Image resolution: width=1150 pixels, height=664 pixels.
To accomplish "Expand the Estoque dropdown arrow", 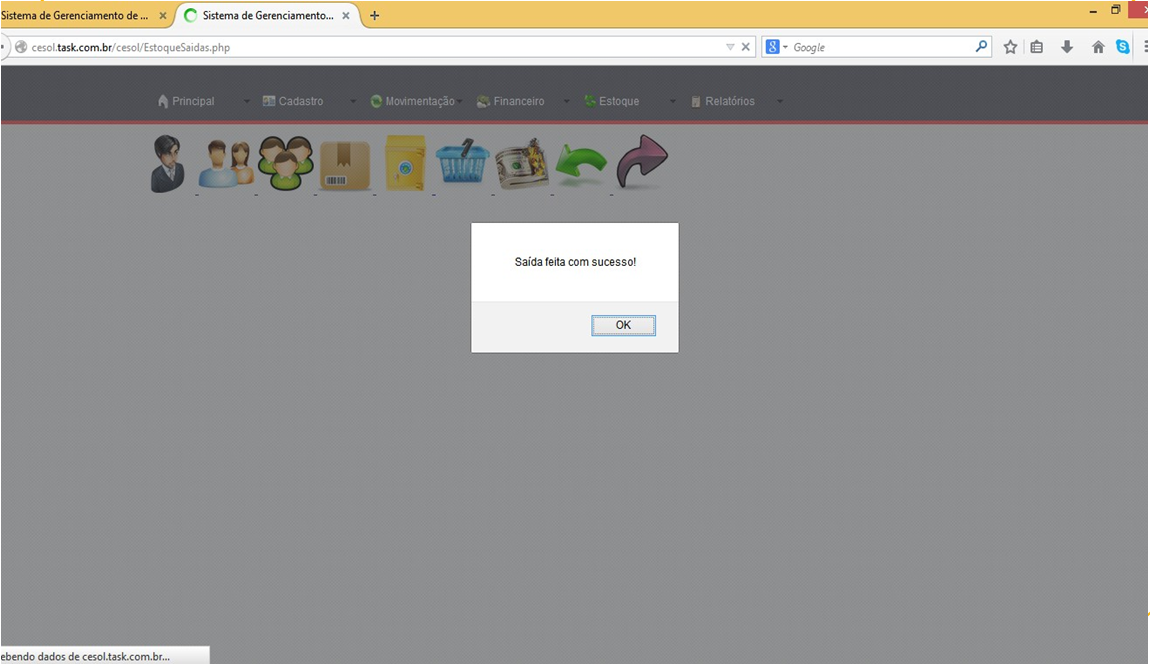I will click(x=672, y=101).
